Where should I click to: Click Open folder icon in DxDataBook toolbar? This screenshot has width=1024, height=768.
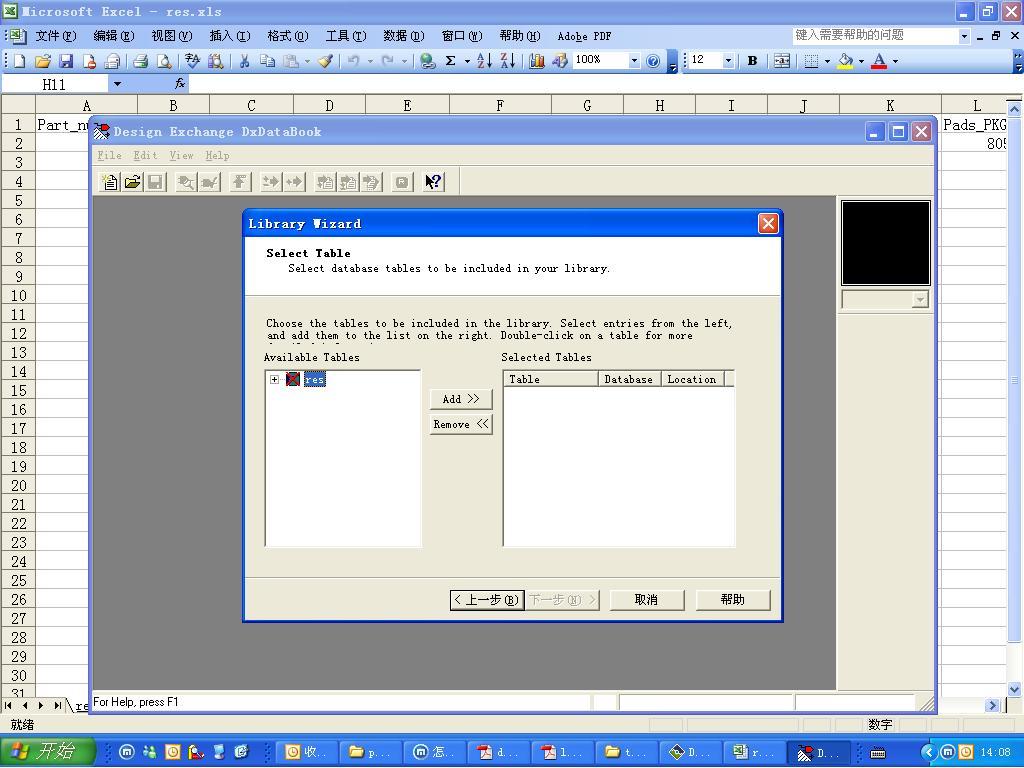coord(133,182)
